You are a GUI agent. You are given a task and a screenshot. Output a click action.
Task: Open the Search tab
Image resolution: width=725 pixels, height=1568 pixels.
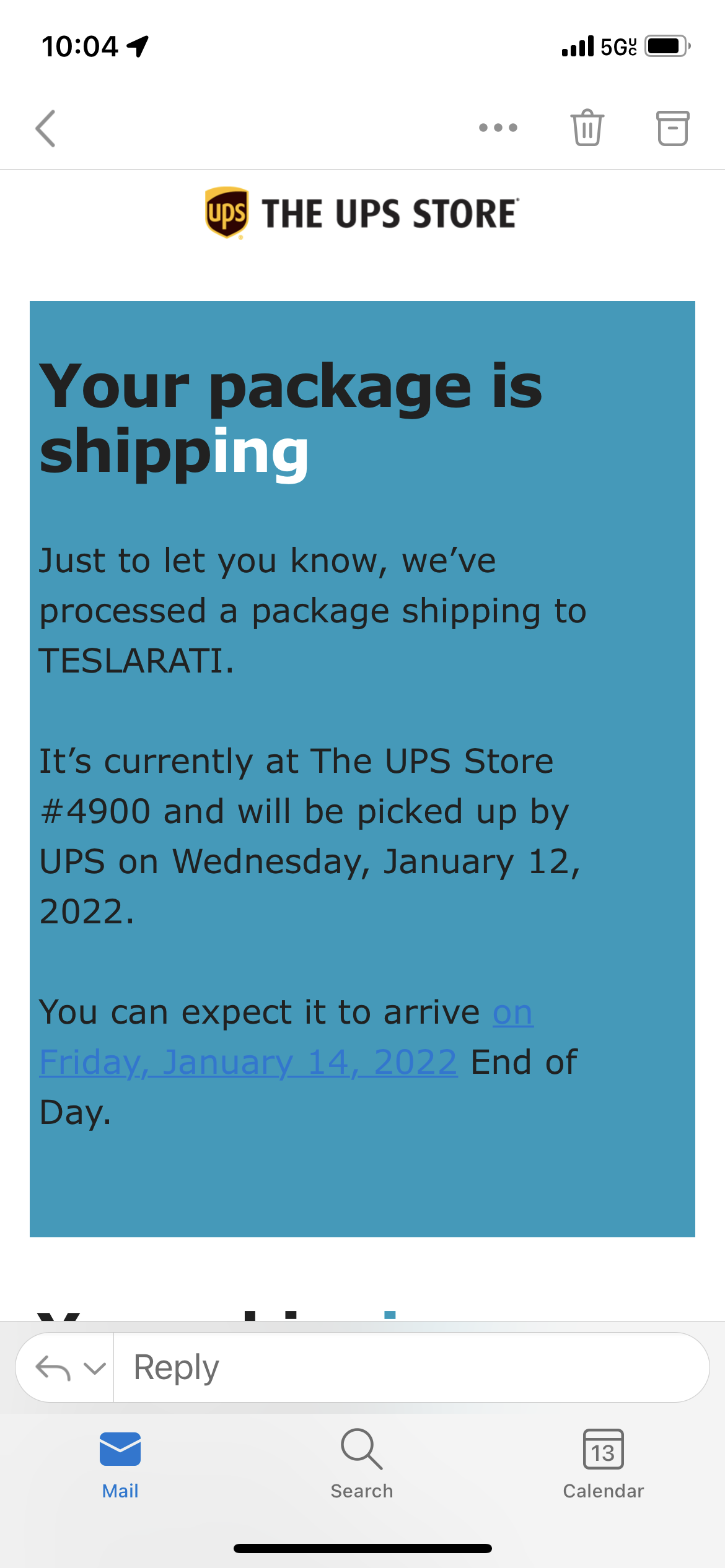[x=362, y=1465]
